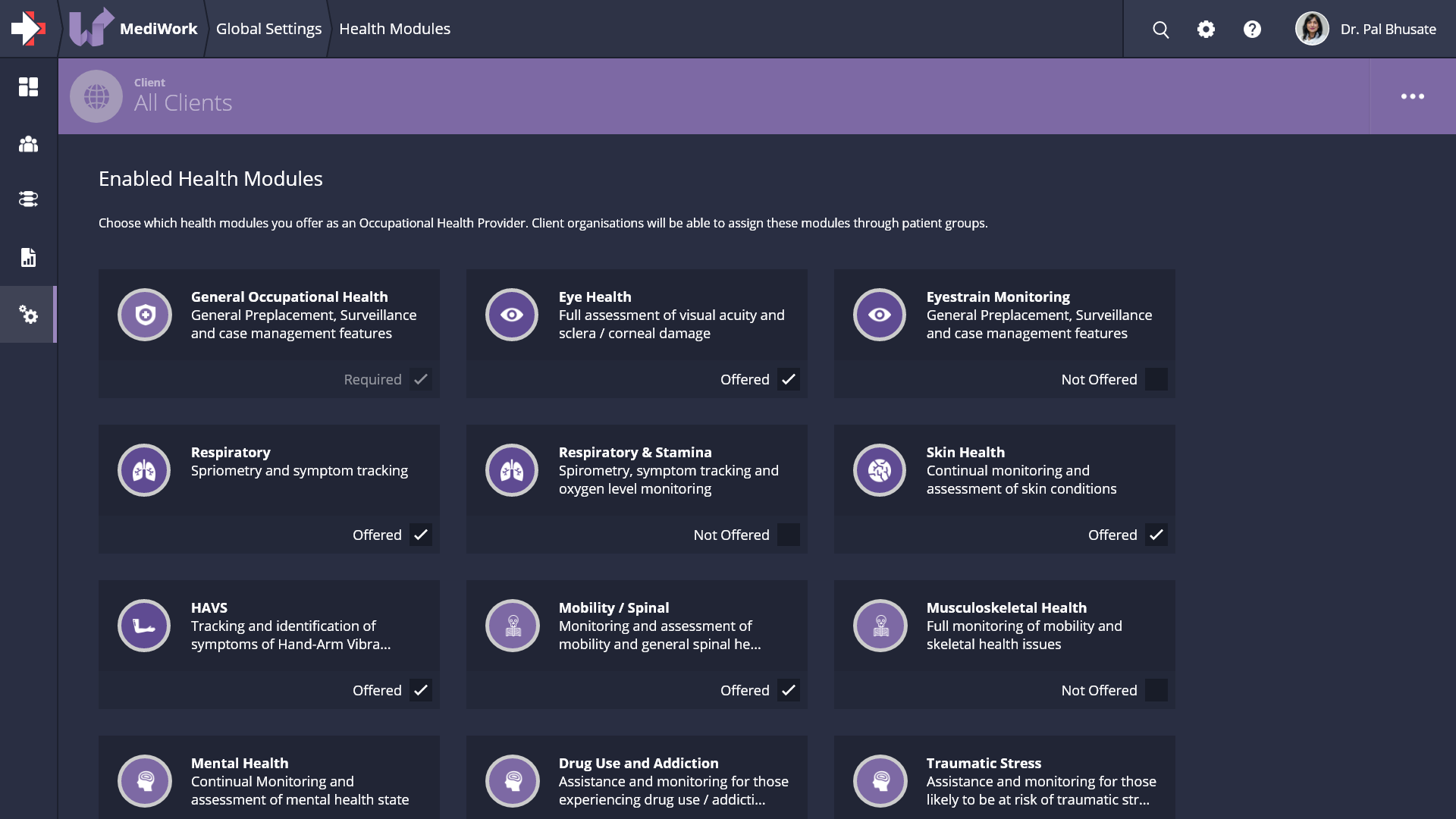Select the Health Modules breadcrumb tab

click(x=394, y=29)
